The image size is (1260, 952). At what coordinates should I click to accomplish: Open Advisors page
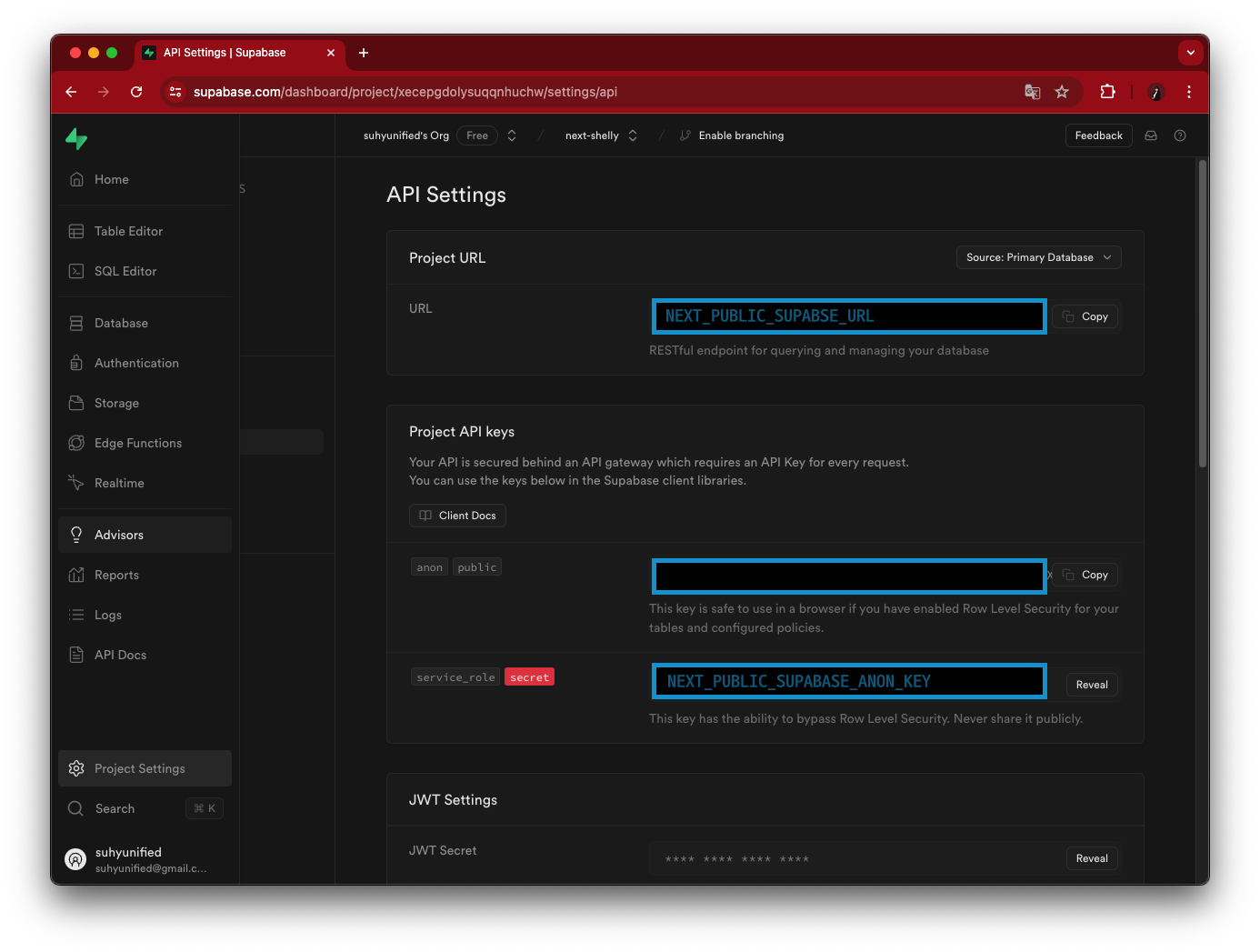(145, 535)
